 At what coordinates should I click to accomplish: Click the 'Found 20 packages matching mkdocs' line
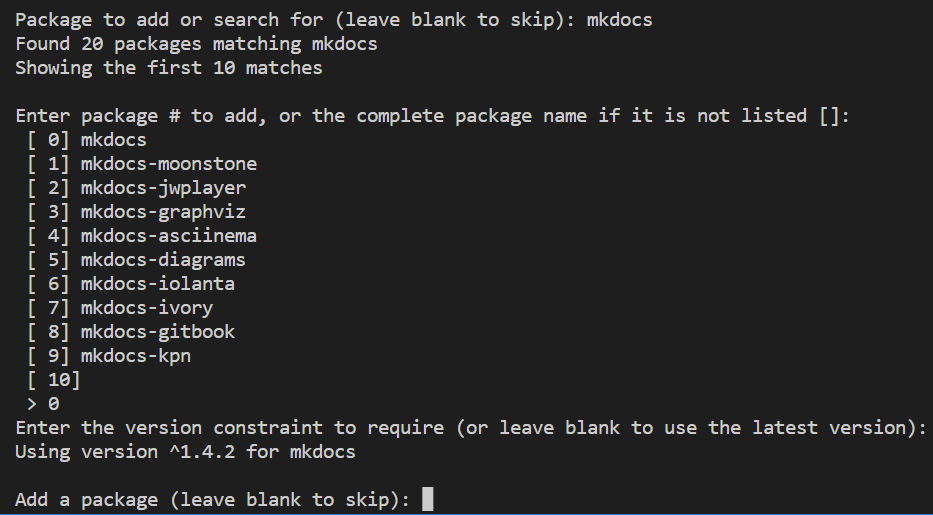(x=196, y=44)
